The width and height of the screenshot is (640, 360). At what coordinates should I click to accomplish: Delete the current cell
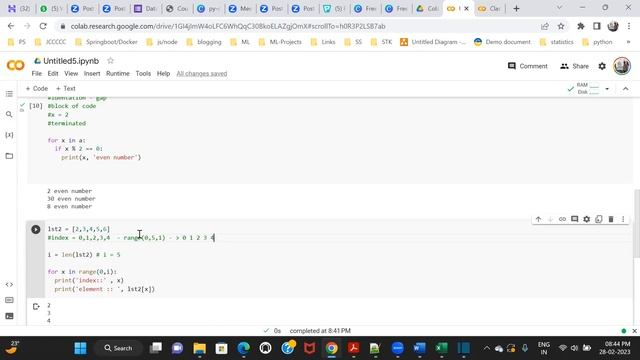(611, 219)
